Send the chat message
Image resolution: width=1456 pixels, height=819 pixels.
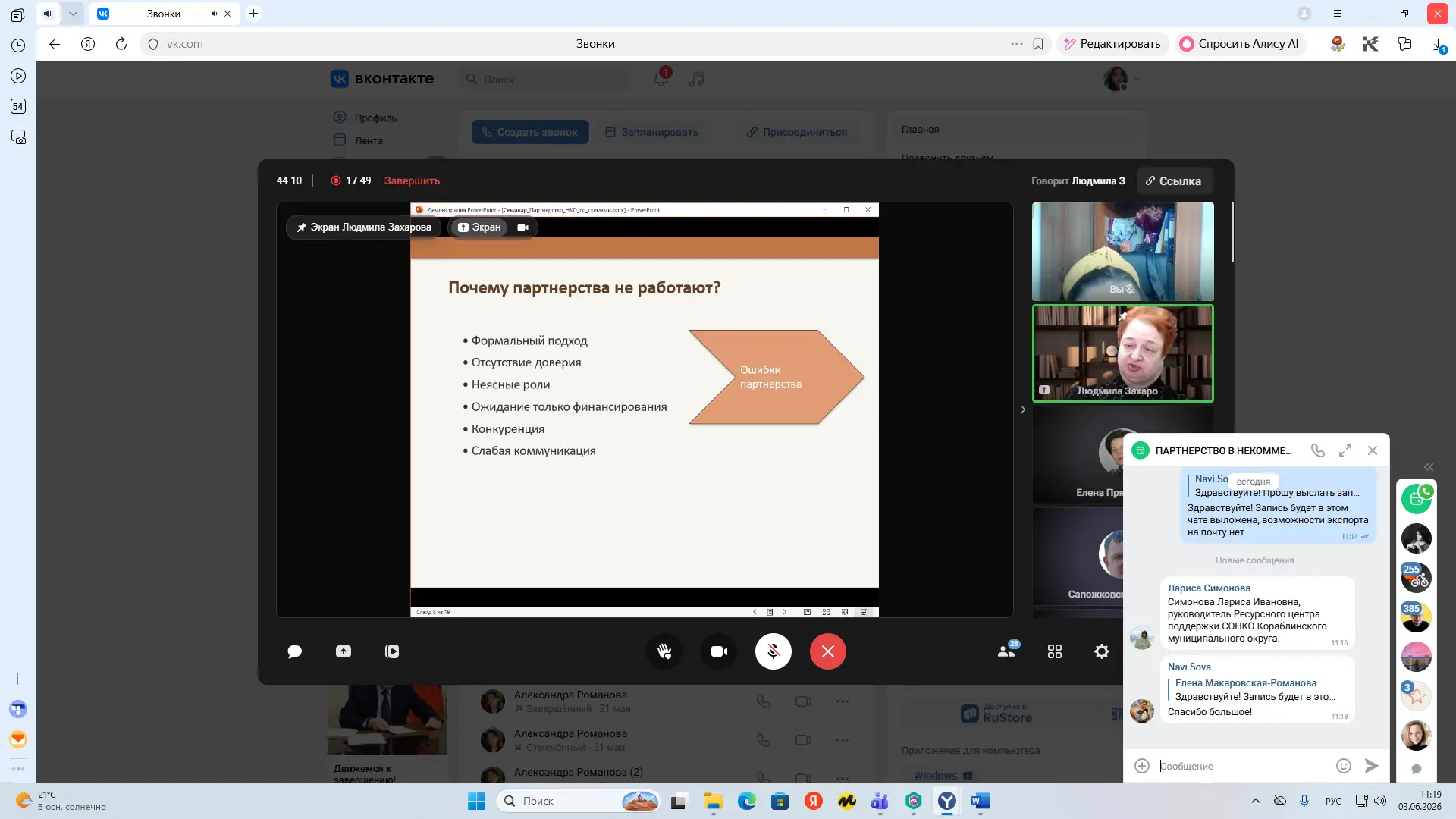pyautogui.click(x=1371, y=766)
